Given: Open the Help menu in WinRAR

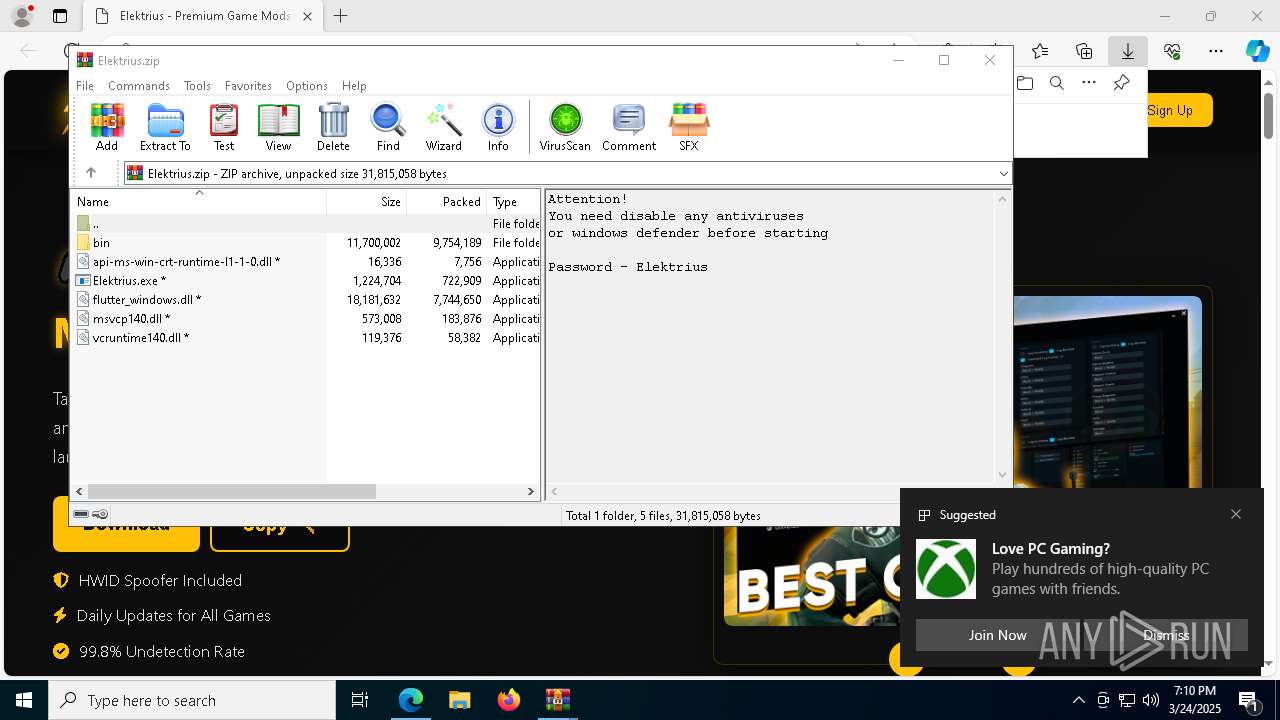Looking at the screenshot, I should point(354,86).
